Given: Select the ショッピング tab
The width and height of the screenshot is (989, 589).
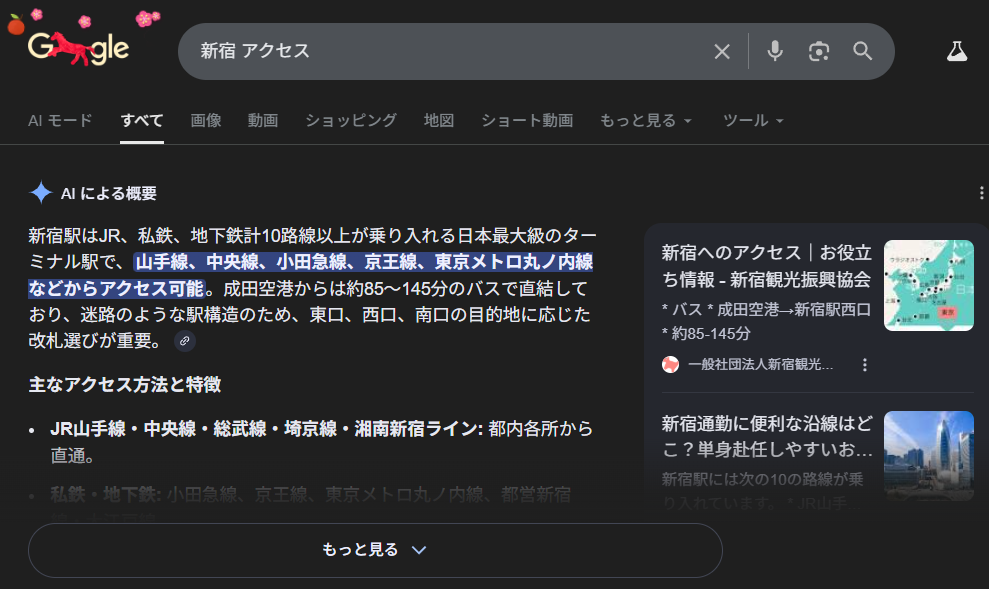Looking at the screenshot, I should pyautogui.click(x=351, y=121).
